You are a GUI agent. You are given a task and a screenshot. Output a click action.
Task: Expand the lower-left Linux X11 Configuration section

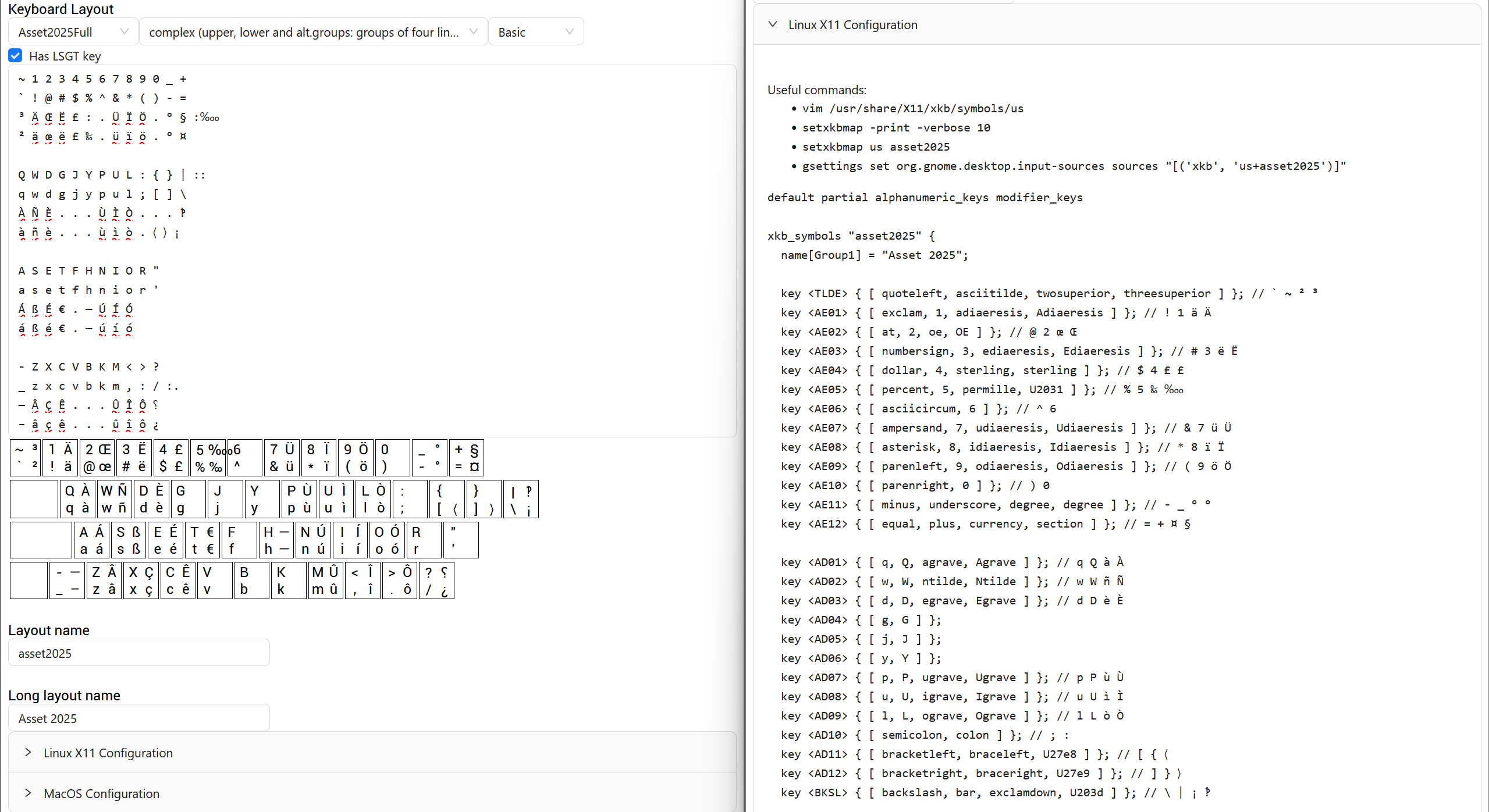point(108,753)
